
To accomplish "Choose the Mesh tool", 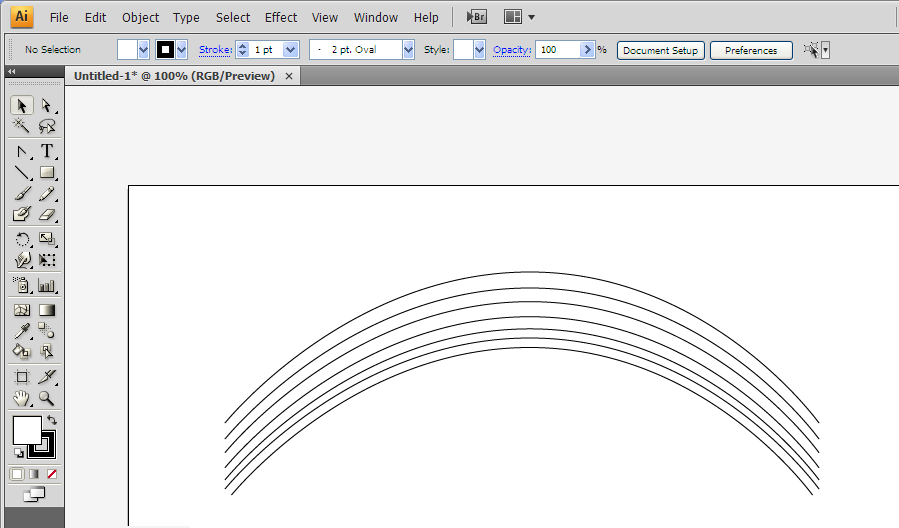I will [x=22, y=310].
